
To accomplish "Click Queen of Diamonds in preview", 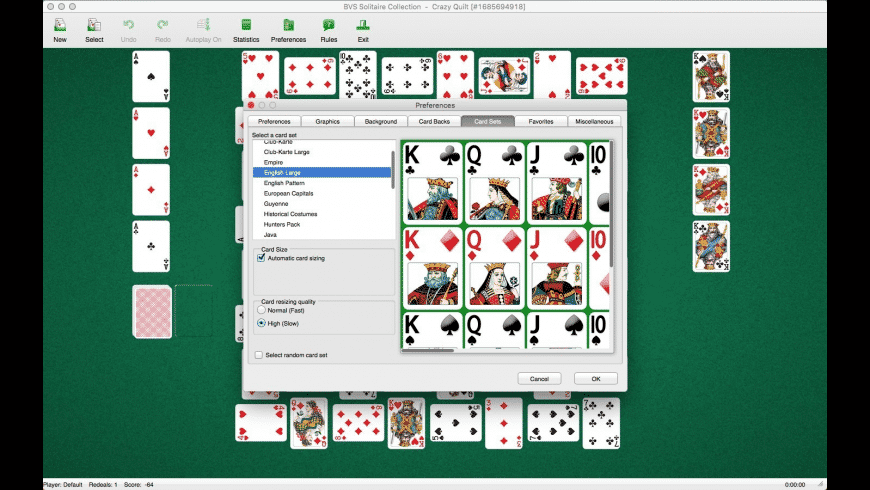I will pyautogui.click(x=494, y=268).
